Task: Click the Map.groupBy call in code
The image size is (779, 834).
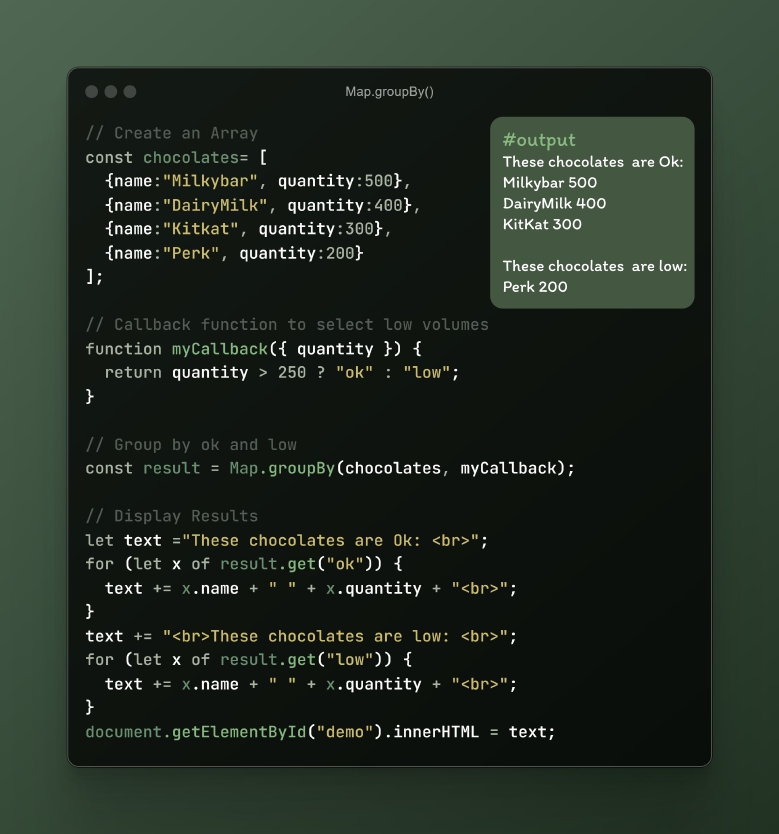Action: (x=282, y=469)
